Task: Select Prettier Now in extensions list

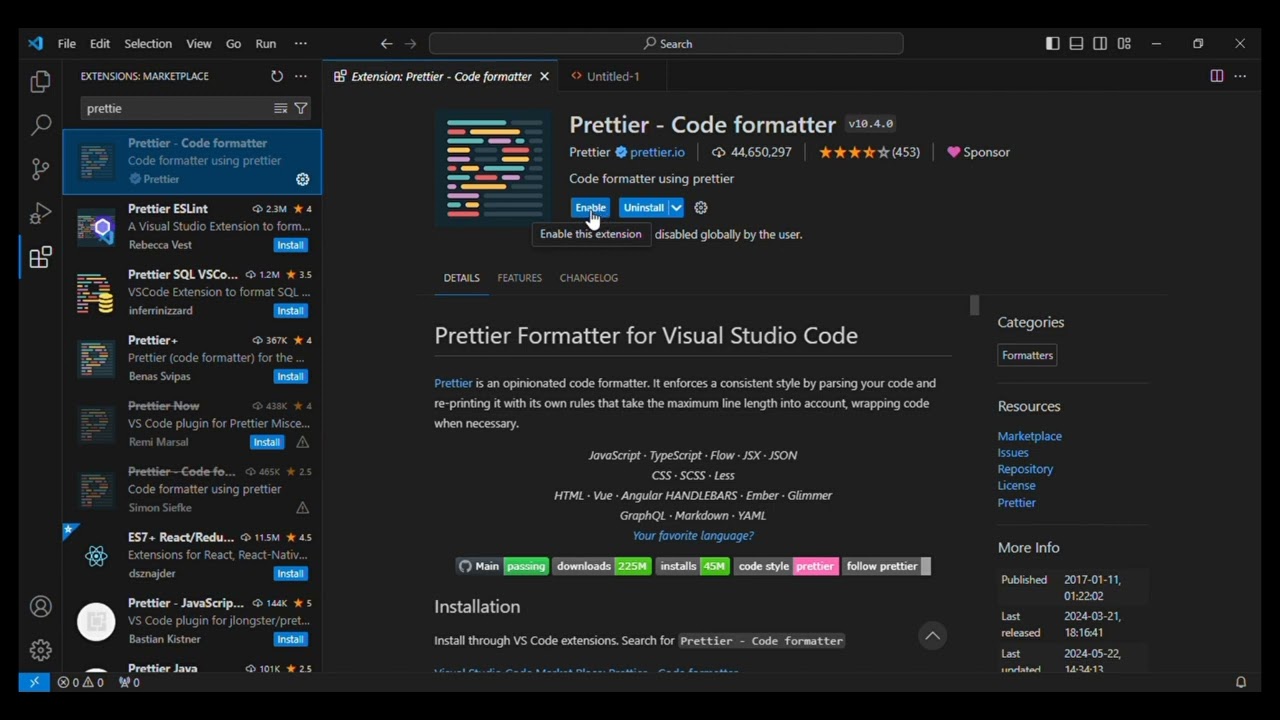Action: point(192,424)
